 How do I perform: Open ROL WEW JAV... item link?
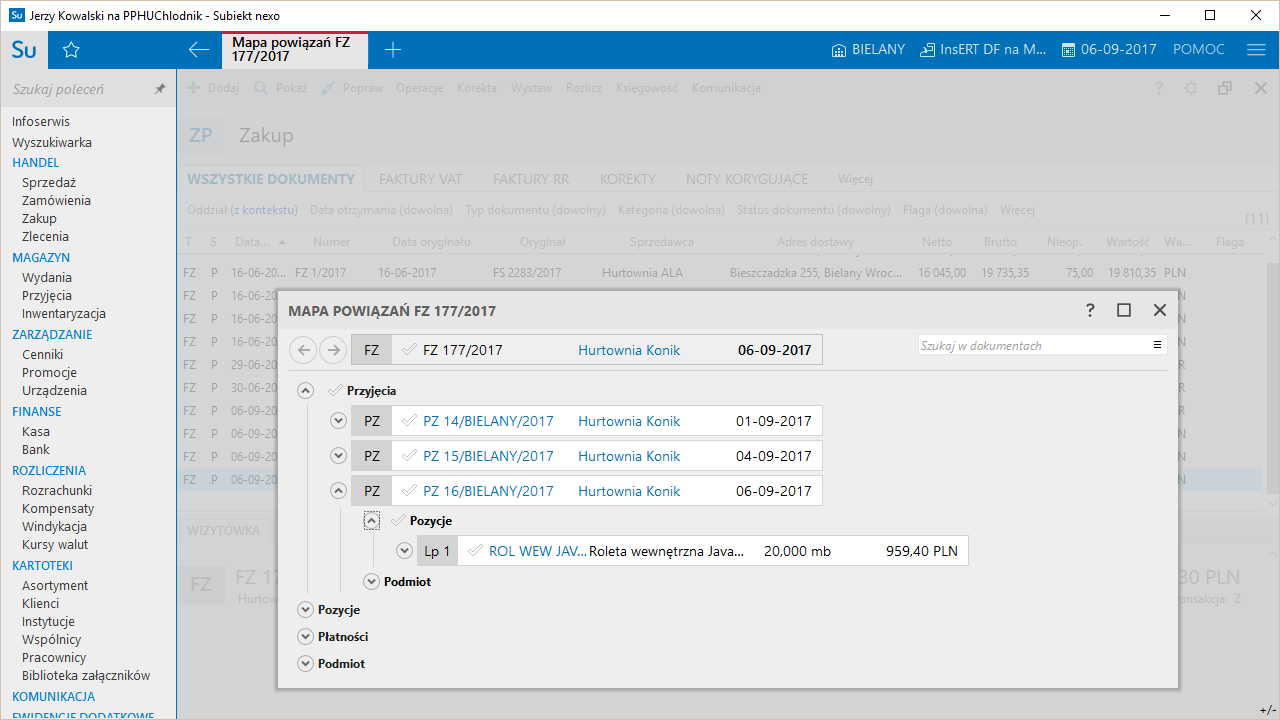pyautogui.click(x=538, y=551)
